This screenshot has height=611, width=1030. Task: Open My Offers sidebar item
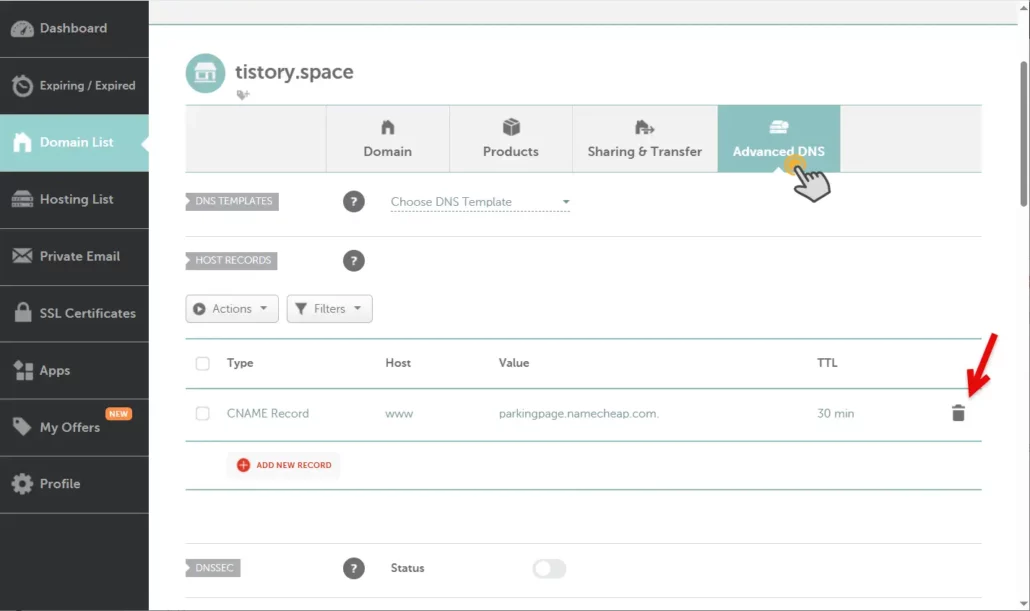tap(74, 427)
